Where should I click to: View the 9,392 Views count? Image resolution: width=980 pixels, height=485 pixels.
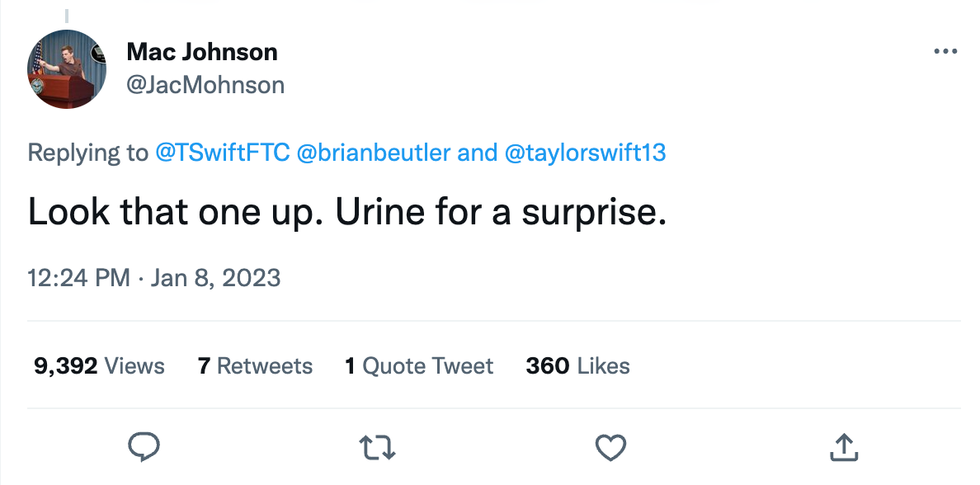pyautogui.click(x=99, y=366)
